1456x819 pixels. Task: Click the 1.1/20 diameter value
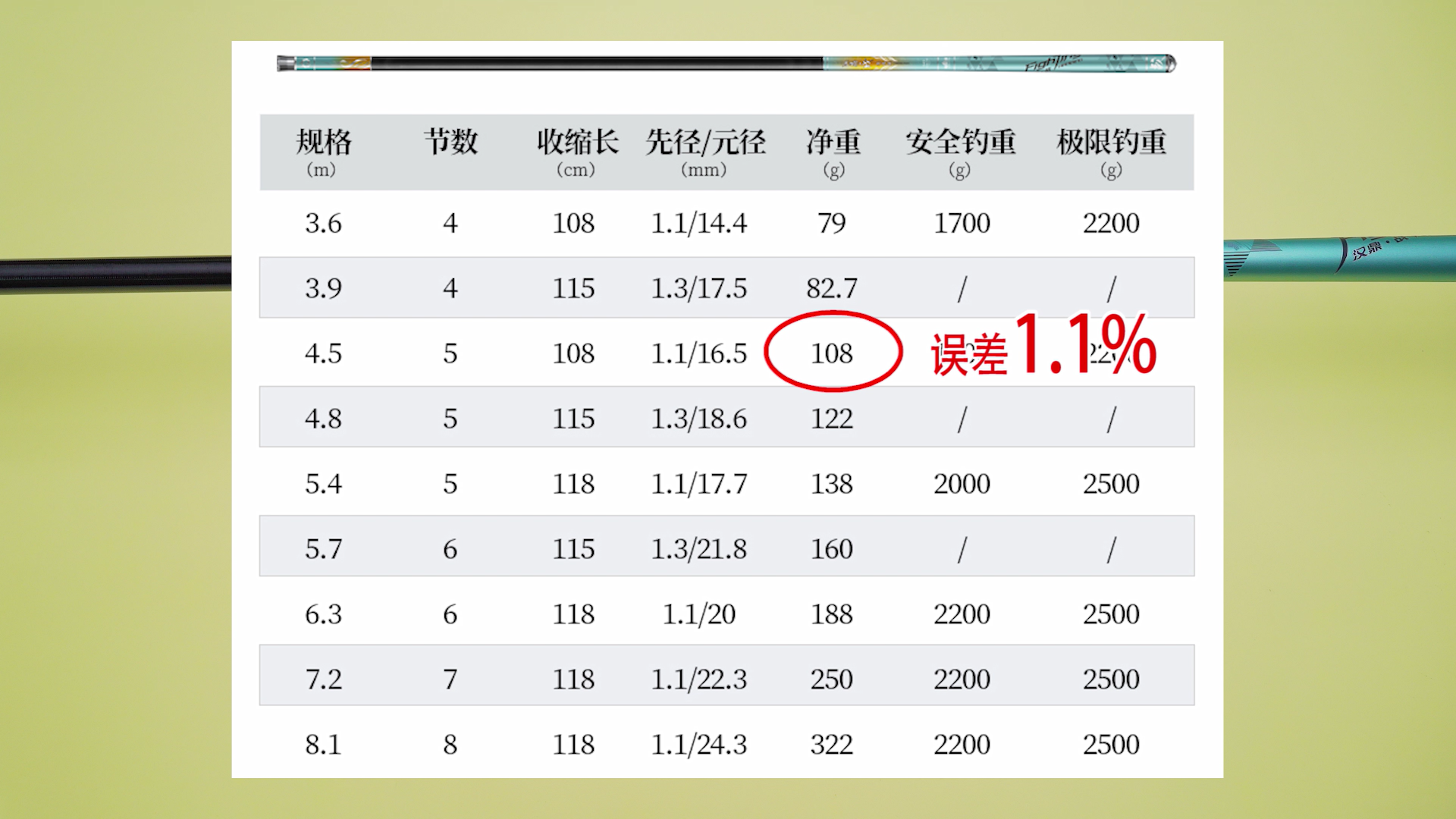[x=698, y=614]
